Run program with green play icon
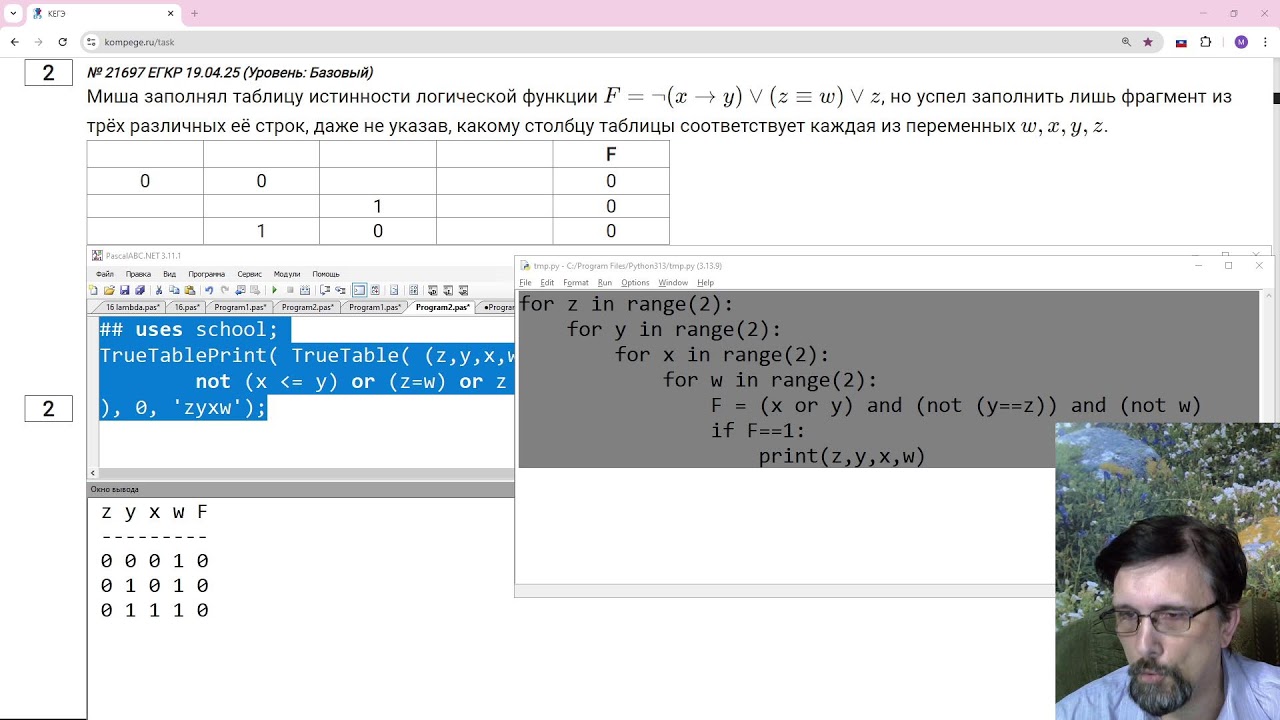 (x=274, y=290)
